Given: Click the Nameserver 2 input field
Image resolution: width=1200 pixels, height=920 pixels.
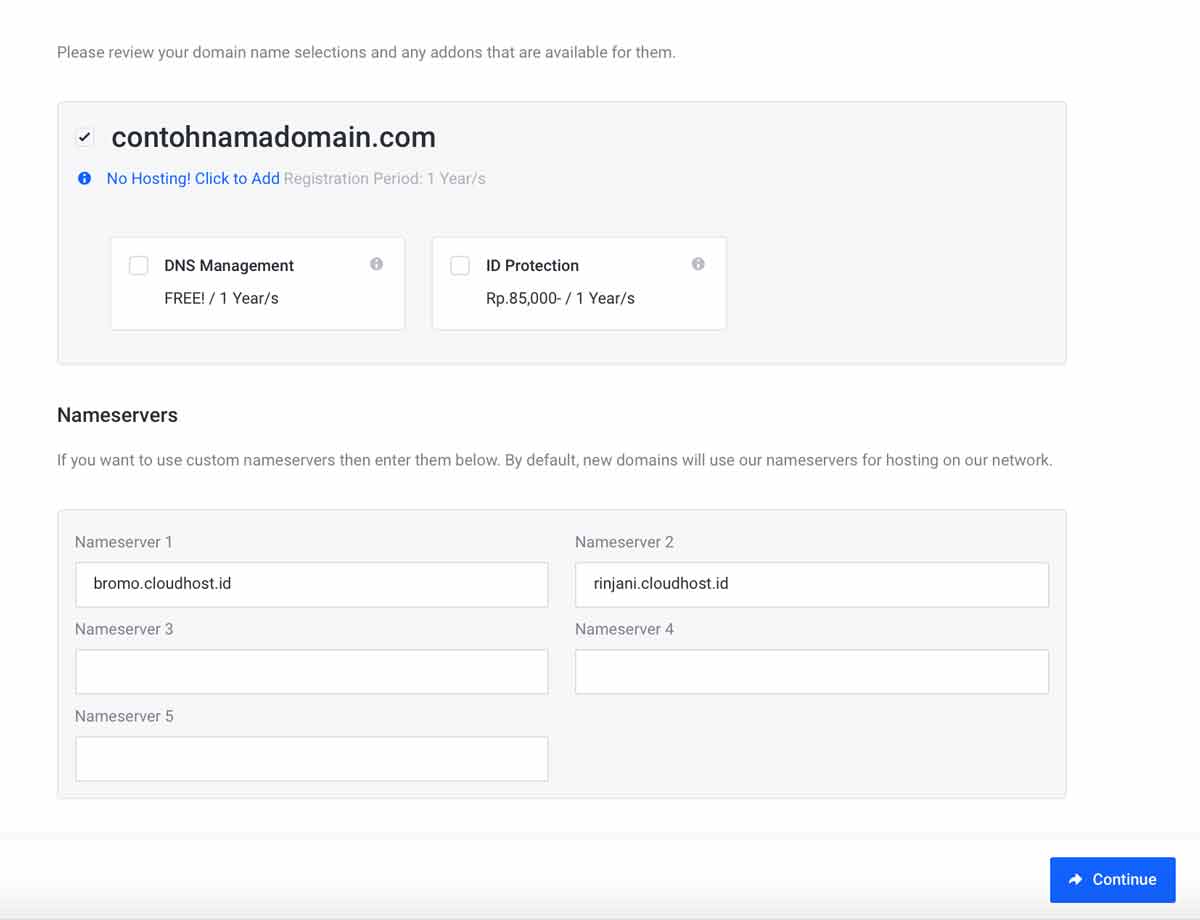Looking at the screenshot, I should pyautogui.click(x=812, y=584).
